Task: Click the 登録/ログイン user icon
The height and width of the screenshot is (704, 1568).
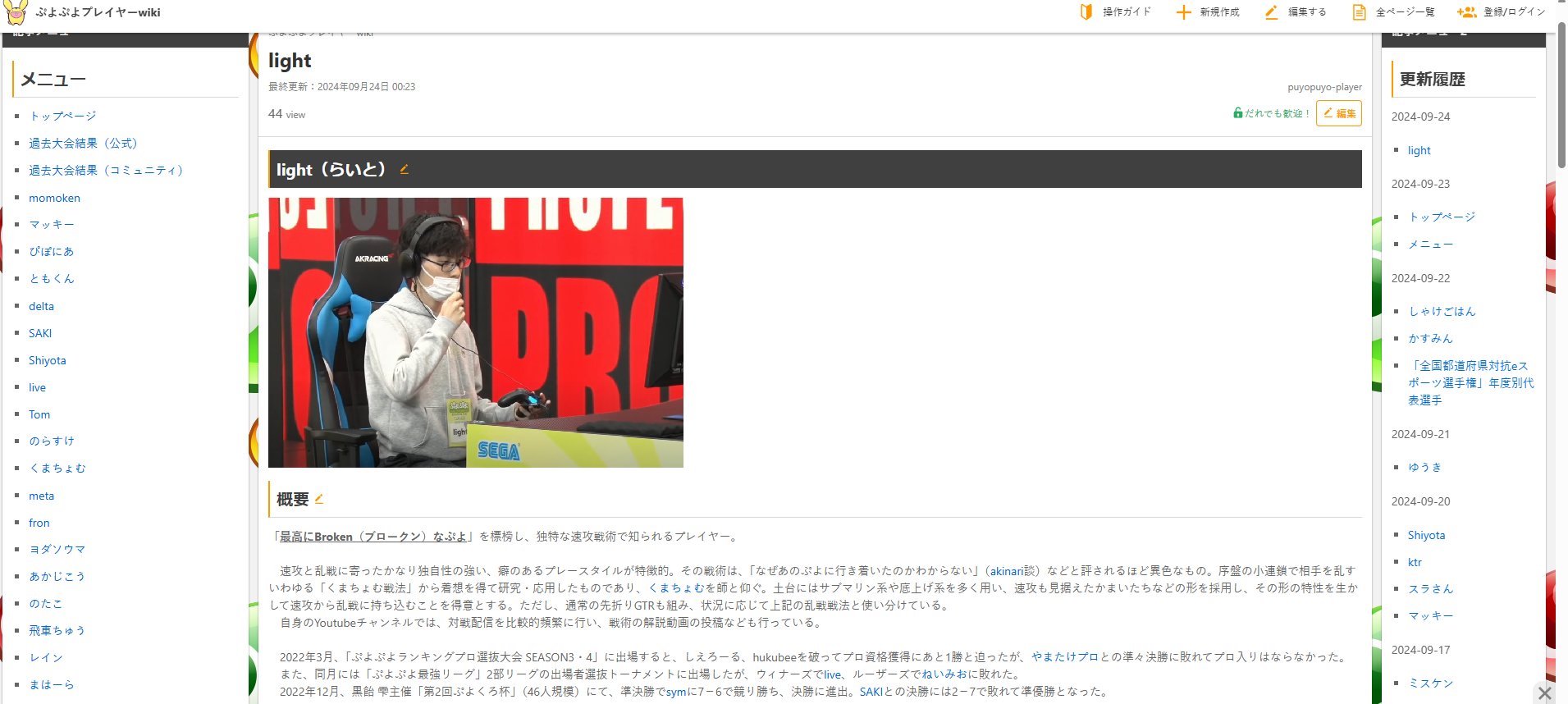Action: (1466, 12)
